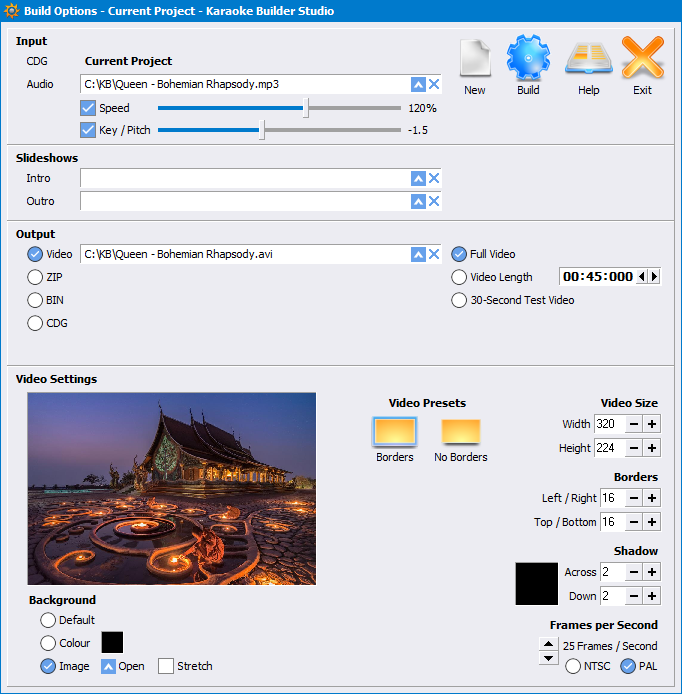Click the Outro slideshow input field

(x=245, y=201)
